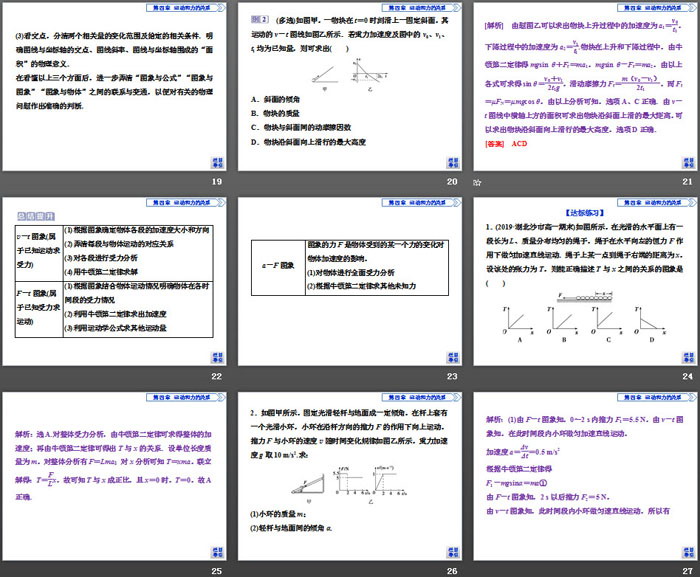Click slide number label 23
700x577 pixels.
tap(452, 376)
